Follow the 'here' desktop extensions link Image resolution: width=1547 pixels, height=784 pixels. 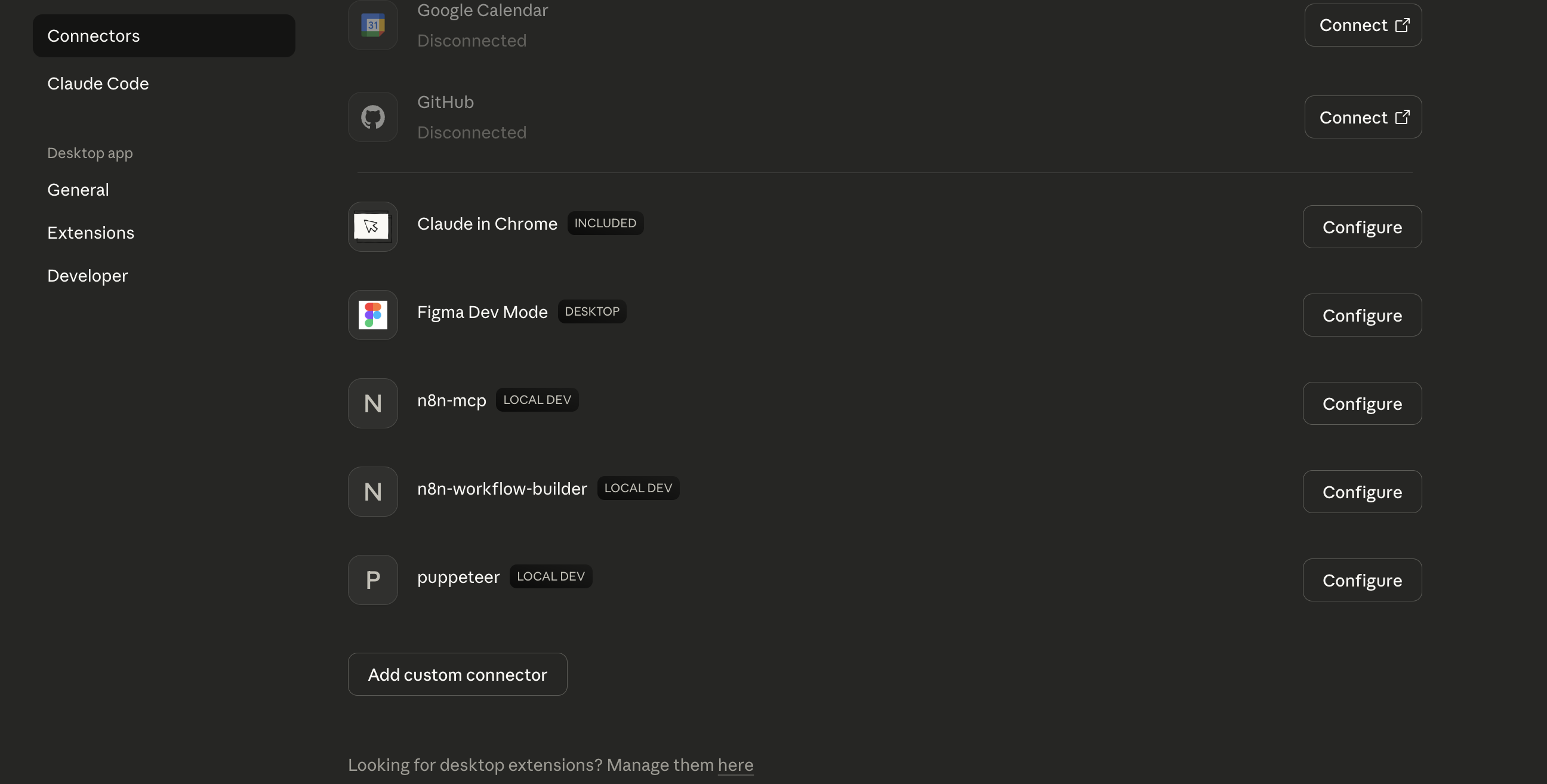coord(735,765)
